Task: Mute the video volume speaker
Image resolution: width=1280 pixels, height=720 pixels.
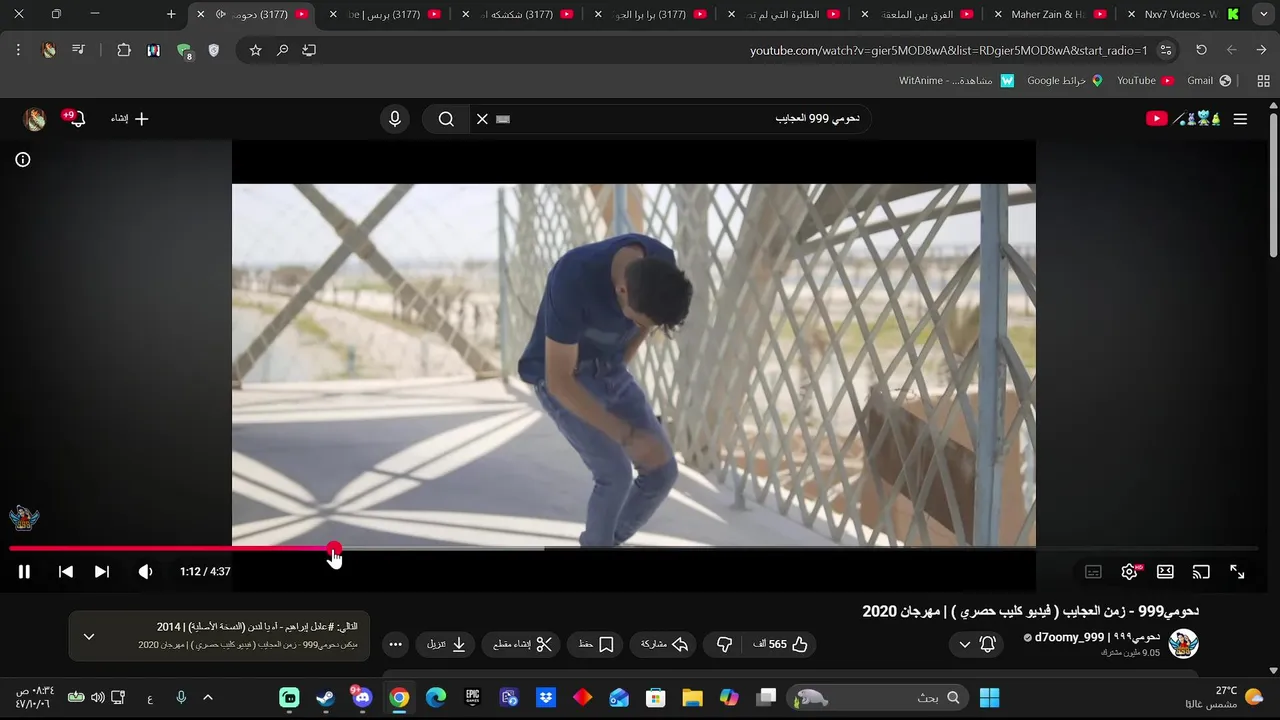Action: (146, 572)
